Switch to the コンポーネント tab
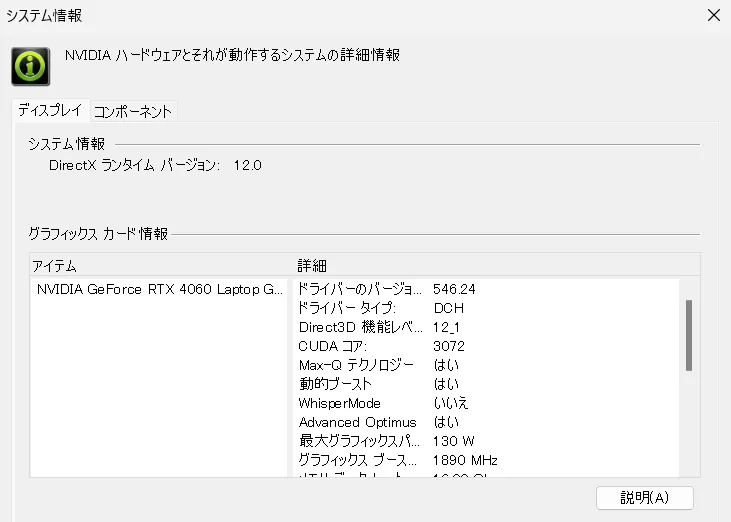Viewport: 731px width, 522px height. point(133,111)
